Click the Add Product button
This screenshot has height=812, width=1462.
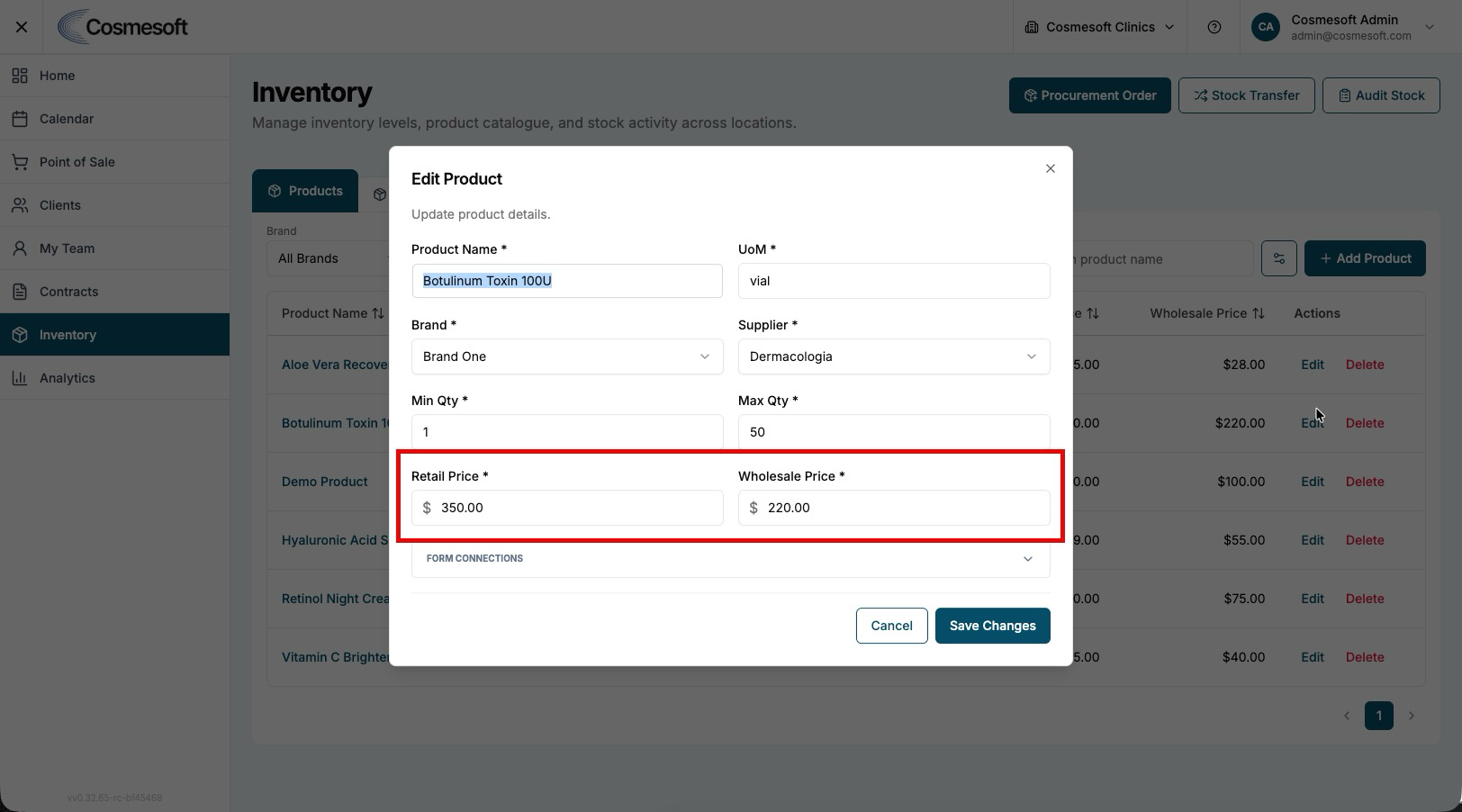(x=1365, y=258)
